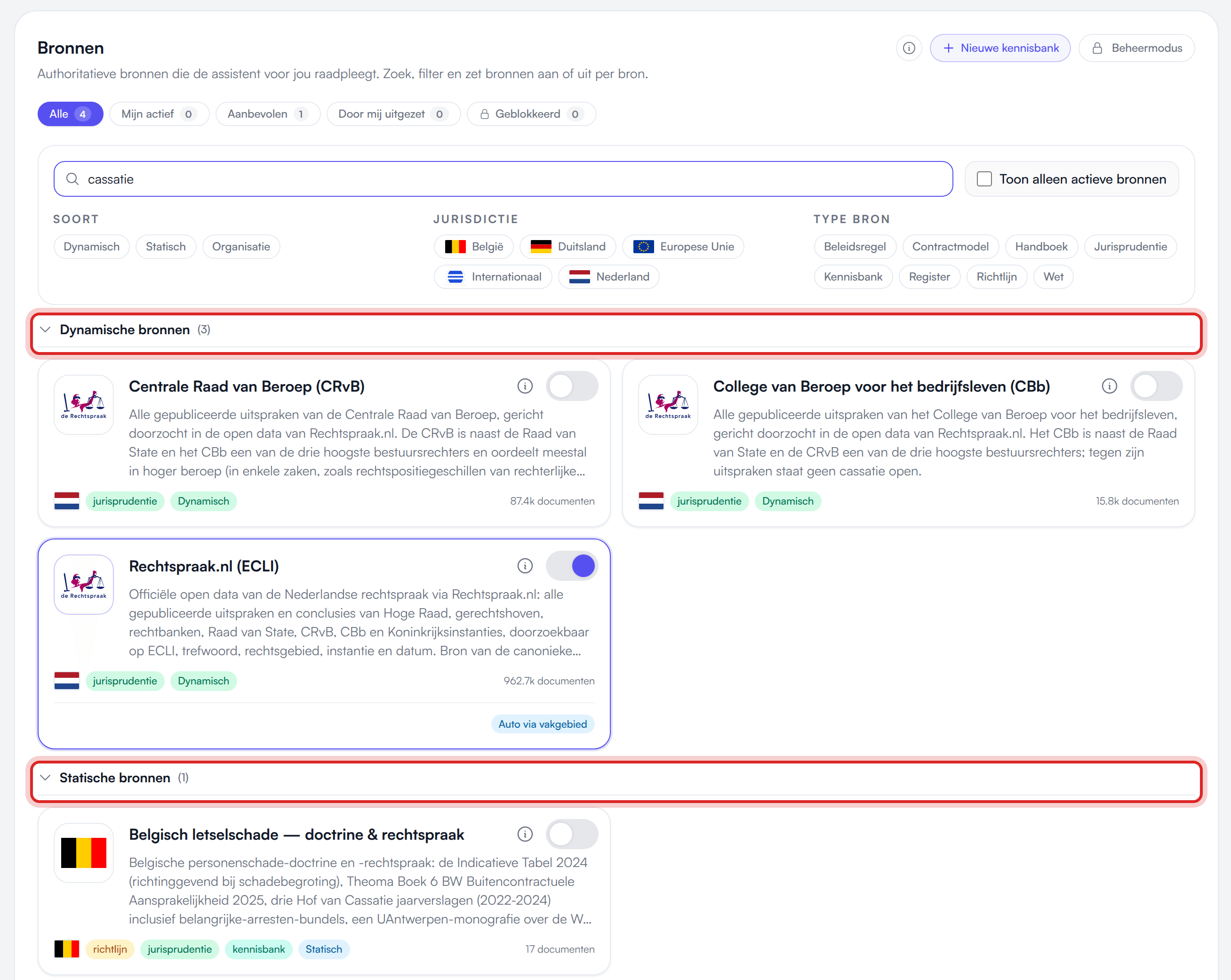The width and height of the screenshot is (1231, 980).
Task: Click the kennisbank tag on Belgisch letselschade
Action: click(x=259, y=949)
